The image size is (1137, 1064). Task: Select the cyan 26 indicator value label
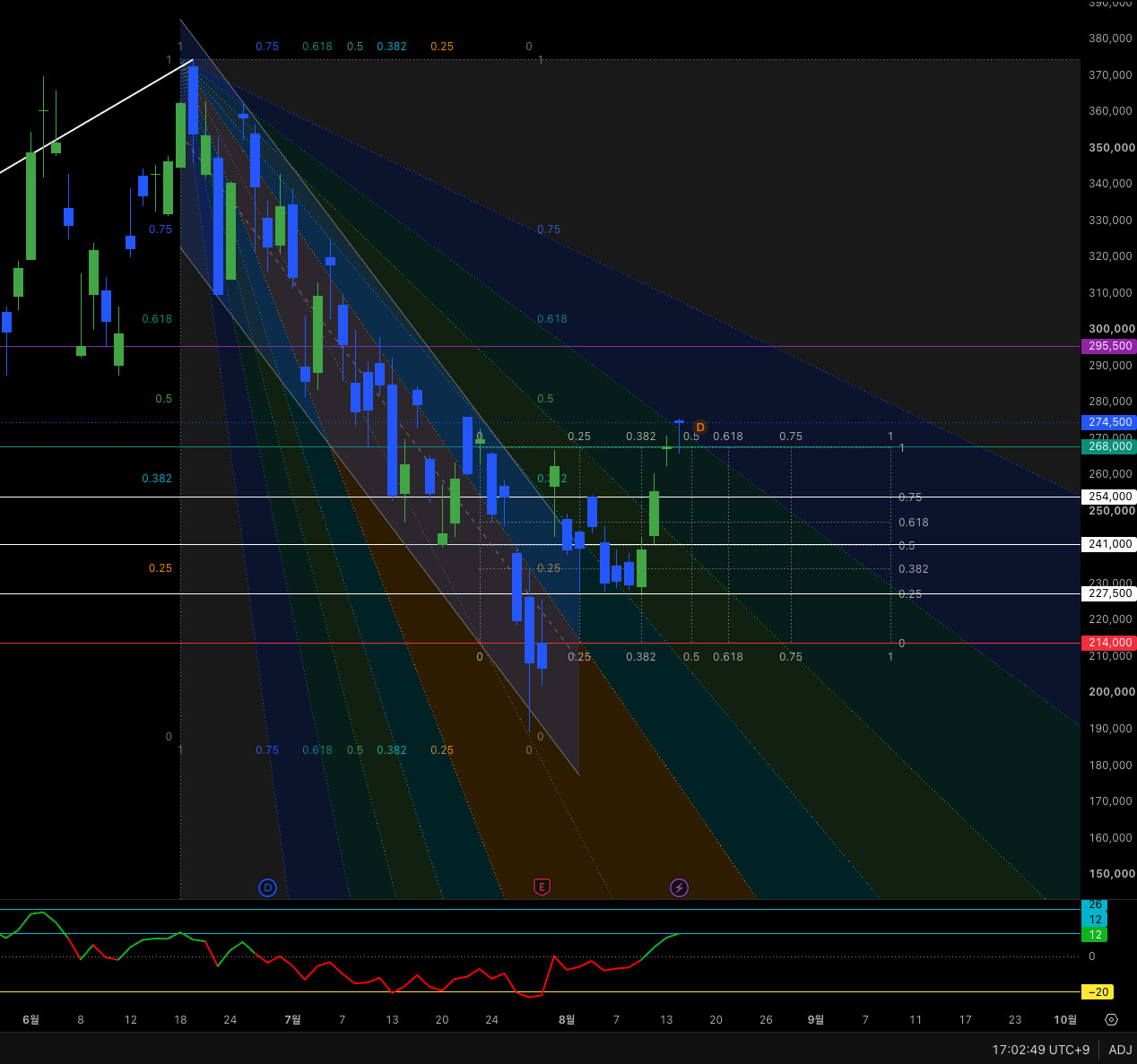pyautogui.click(x=1095, y=904)
